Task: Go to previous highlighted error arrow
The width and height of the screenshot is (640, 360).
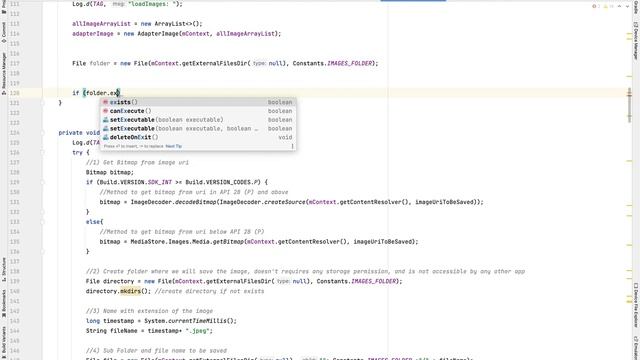Action: click(620, 6)
